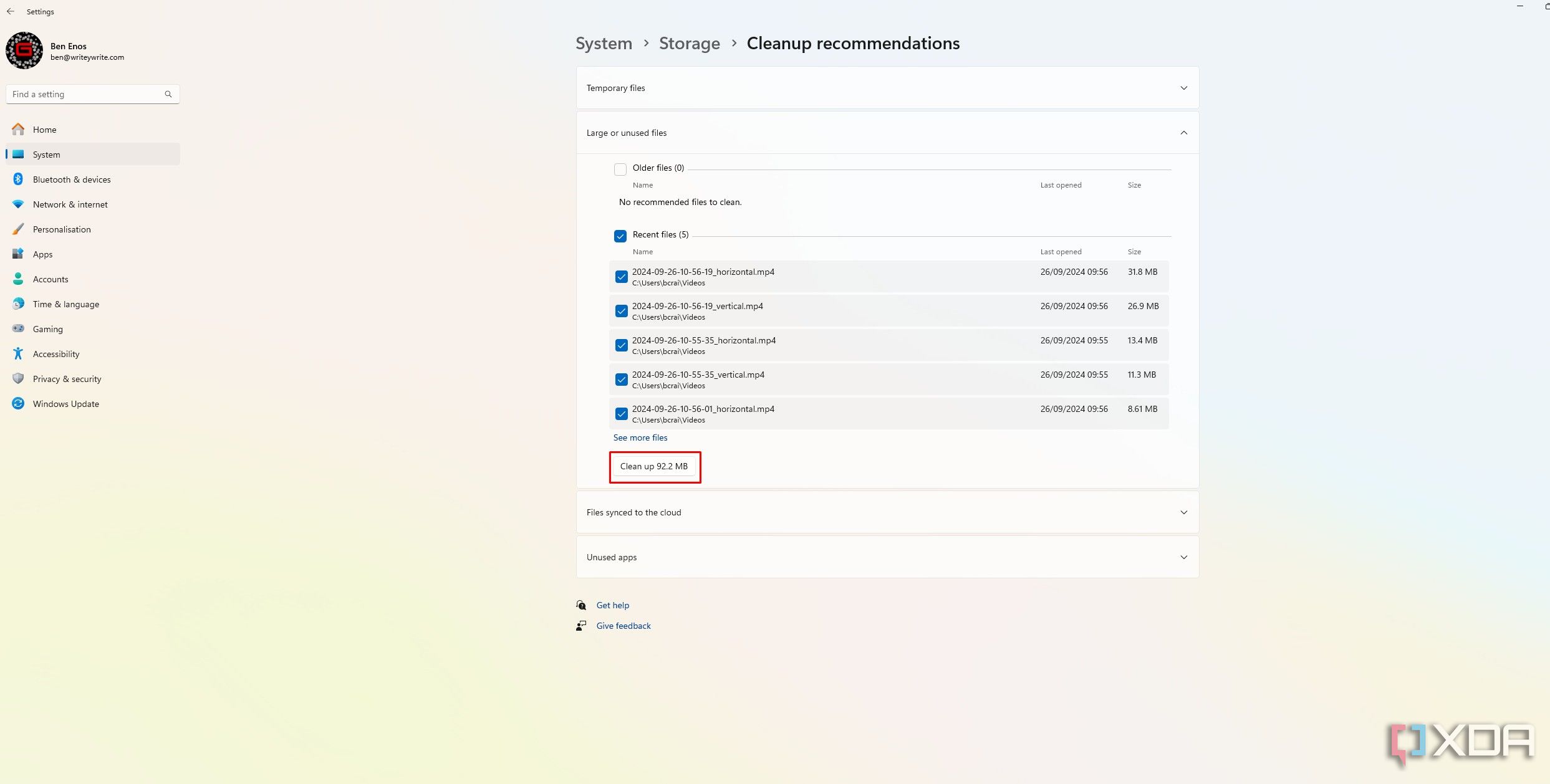Click the Privacy shield icon
1550x784 pixels.
(18, 378)
